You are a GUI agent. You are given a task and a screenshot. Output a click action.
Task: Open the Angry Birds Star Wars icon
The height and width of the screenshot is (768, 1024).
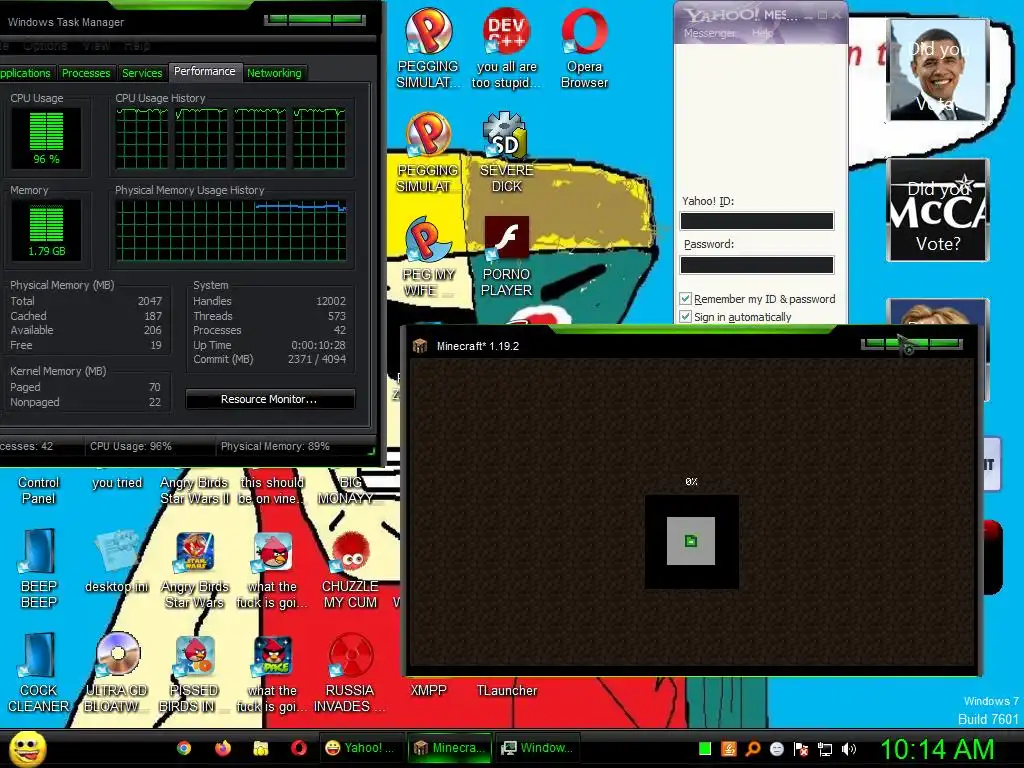pyautogui.click(x=195, y=552)
